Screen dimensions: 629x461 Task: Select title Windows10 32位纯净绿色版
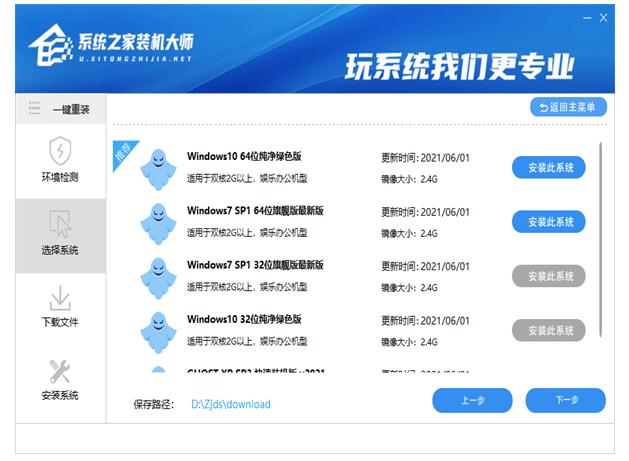244,319
